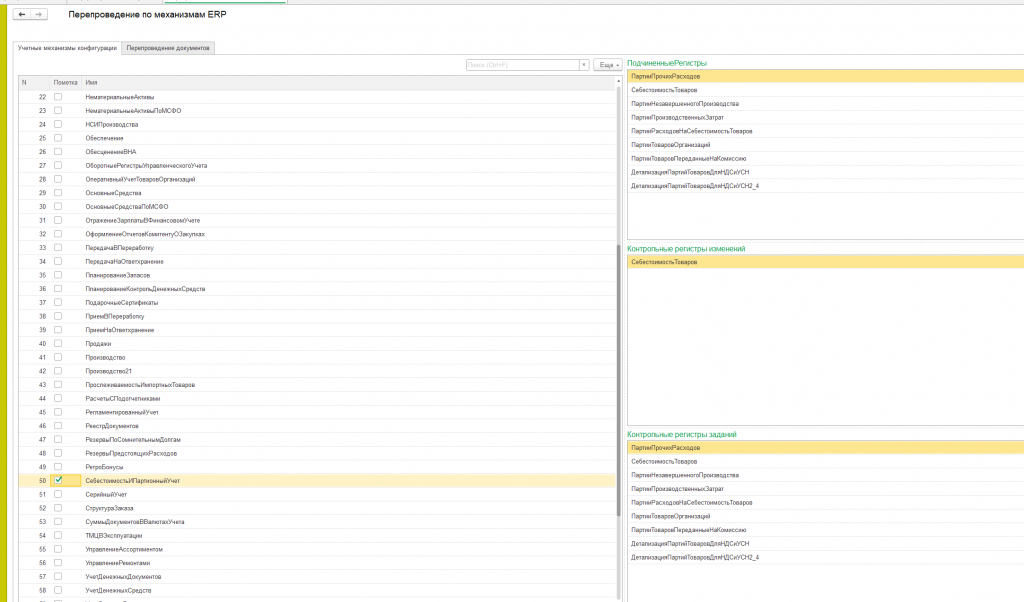Select the РасчетыСПодотчетниками row
The width and height of the screenshot is (1024, 602).
[x=317, y=398]
